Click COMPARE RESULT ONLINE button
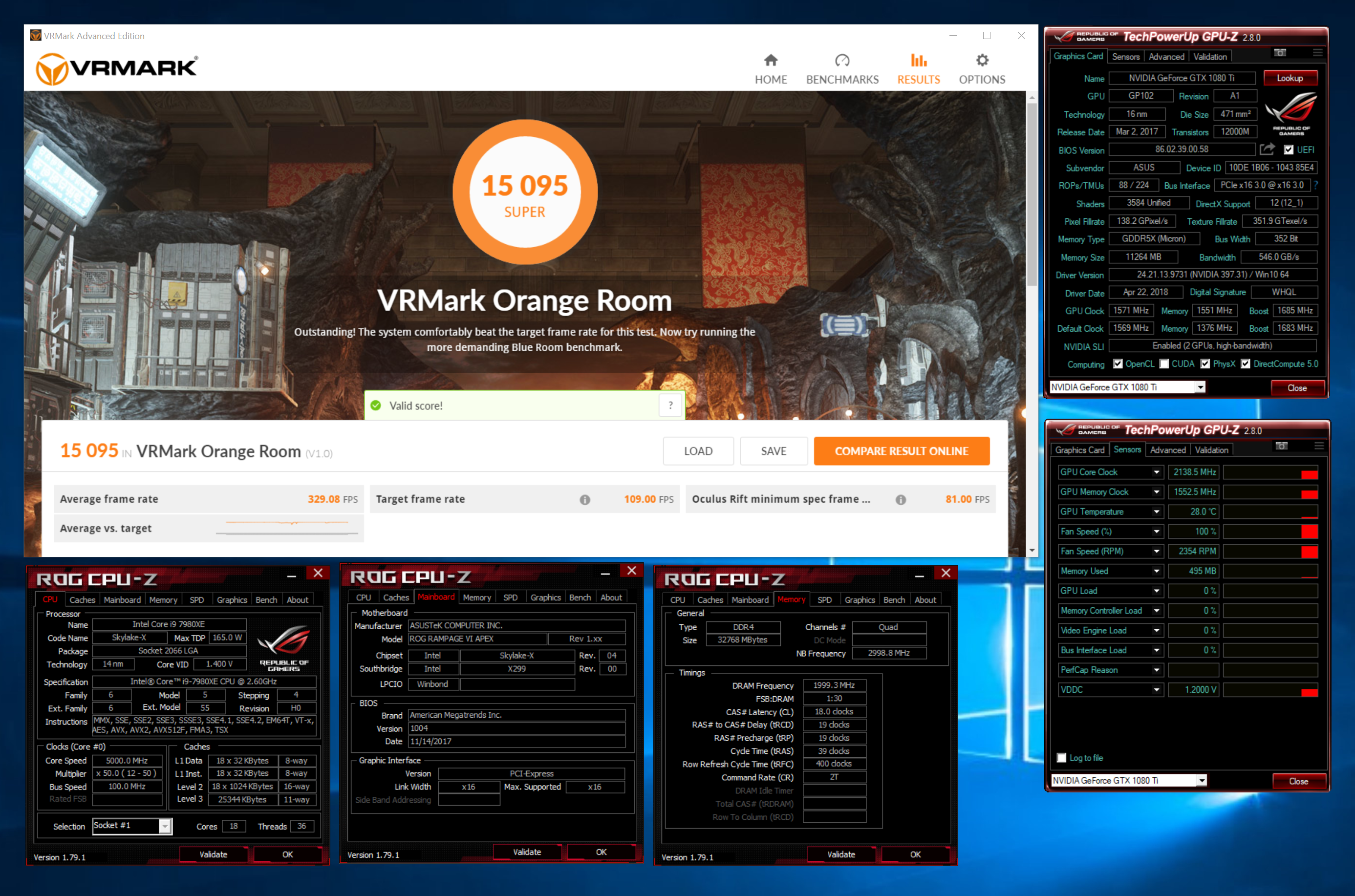 (901, 451)
